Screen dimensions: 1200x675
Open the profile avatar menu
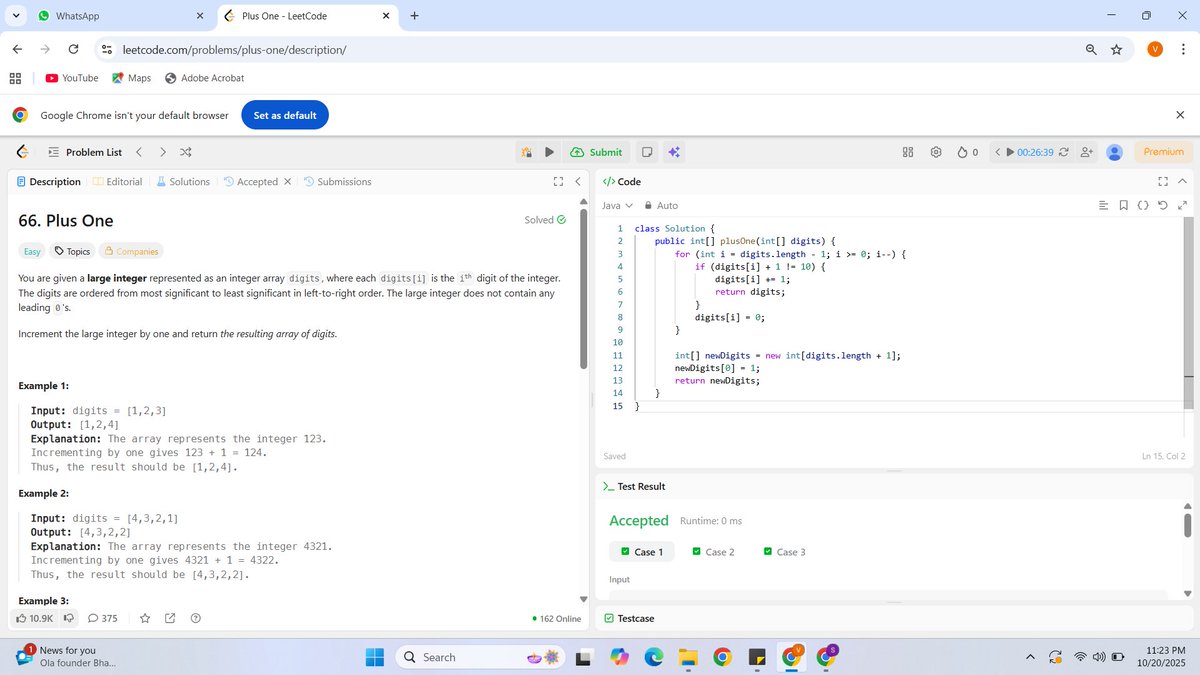point(1115,152)
